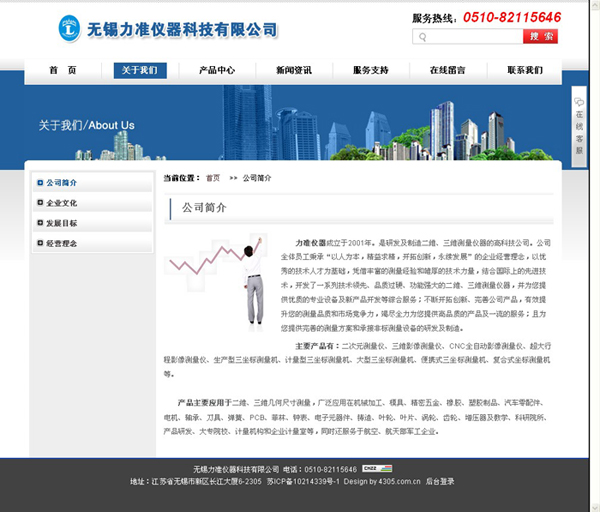Click the footer company name text

click(x=236, y=469)
